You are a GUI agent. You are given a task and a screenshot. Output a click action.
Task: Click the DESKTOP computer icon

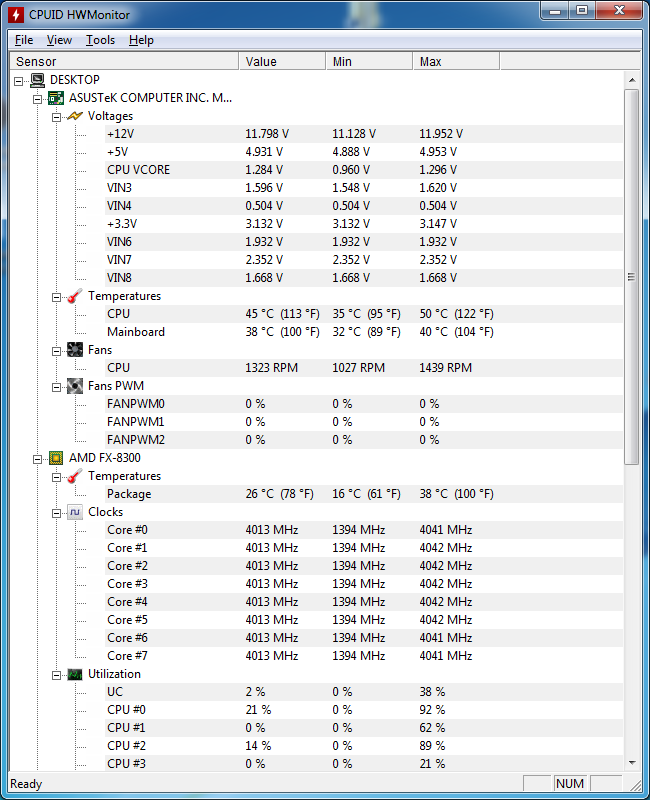(38, 80)
